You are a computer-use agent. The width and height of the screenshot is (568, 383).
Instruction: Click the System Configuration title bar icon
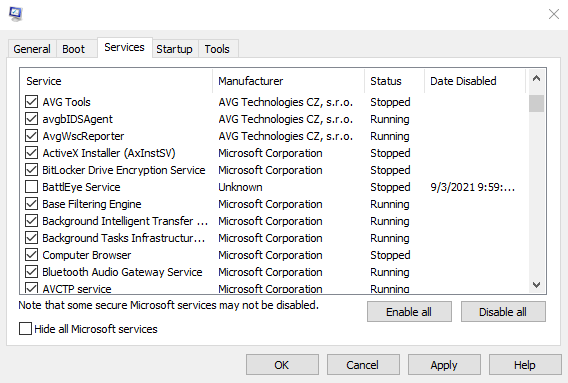tap(16, 14)
